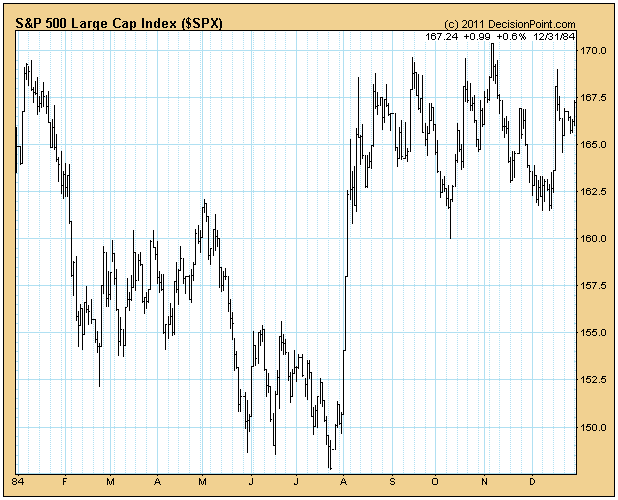Click the 157.5 price axis label

point(592,286)
